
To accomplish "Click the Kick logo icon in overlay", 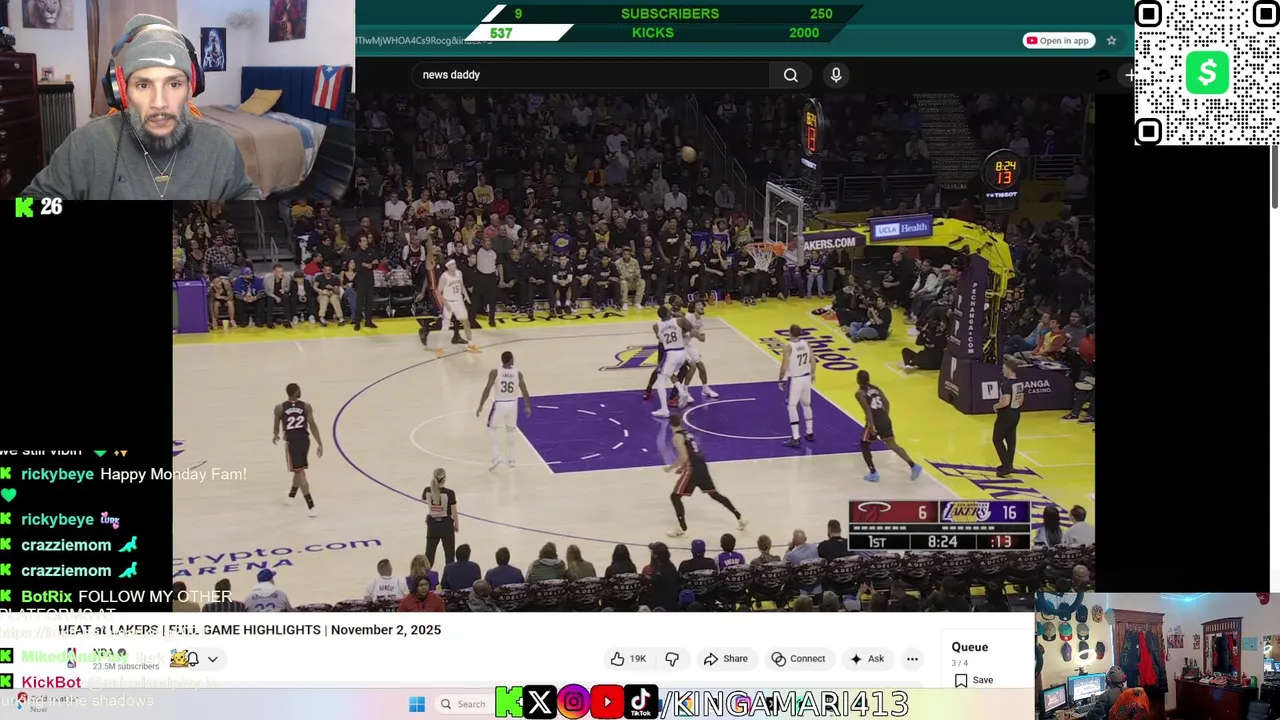I will tap(508, 703).
